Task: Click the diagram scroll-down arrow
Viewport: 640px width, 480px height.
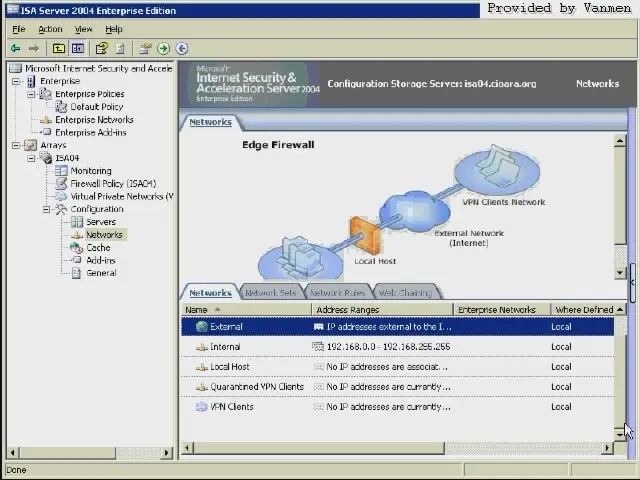Action: tap(620, 273)
